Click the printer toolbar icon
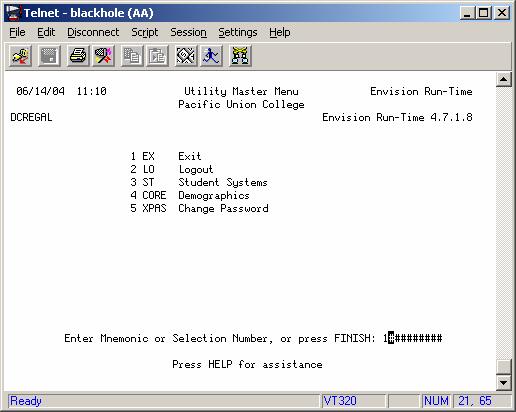 78,56
